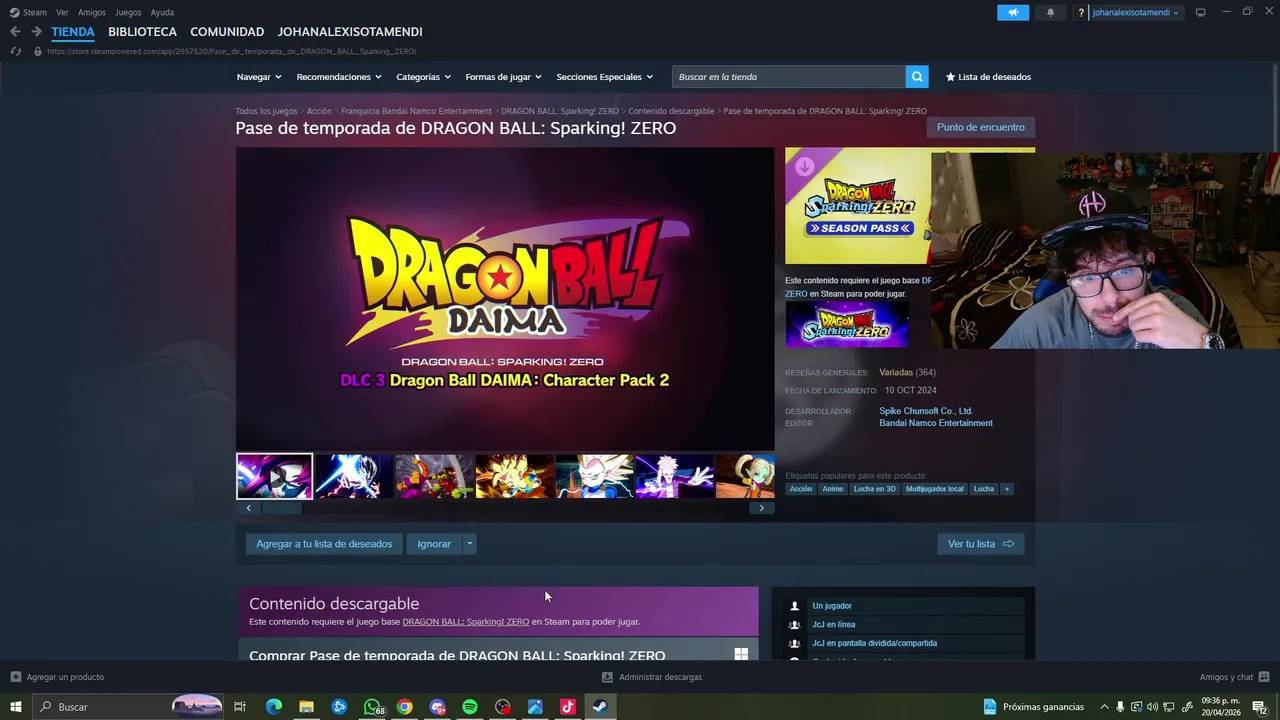Screen dimensions: 1280x720
Task: Click the Ver tu lista button
Action: click(x=981, y=544)
